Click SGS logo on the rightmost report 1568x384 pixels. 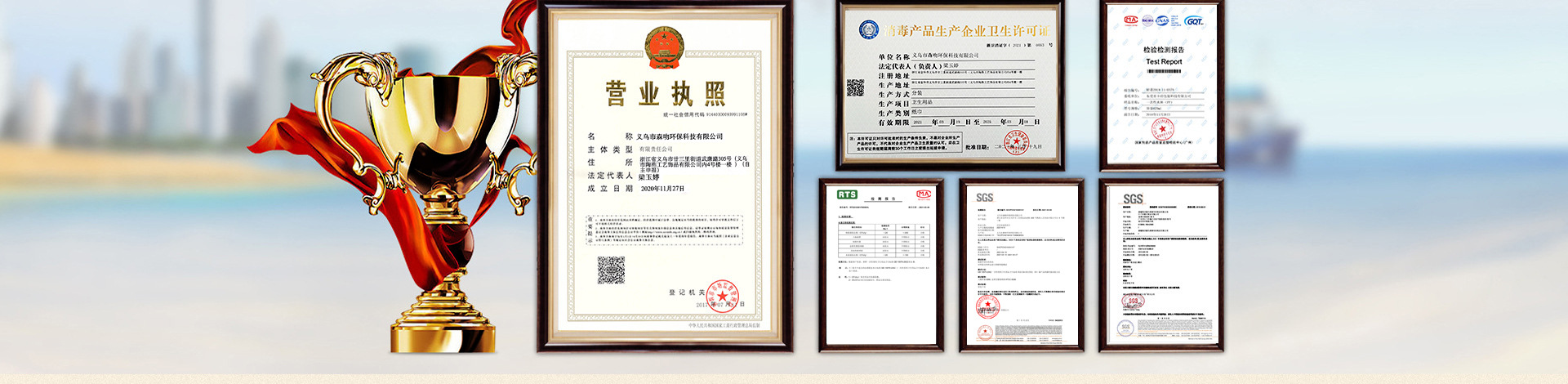[1133, 199]
